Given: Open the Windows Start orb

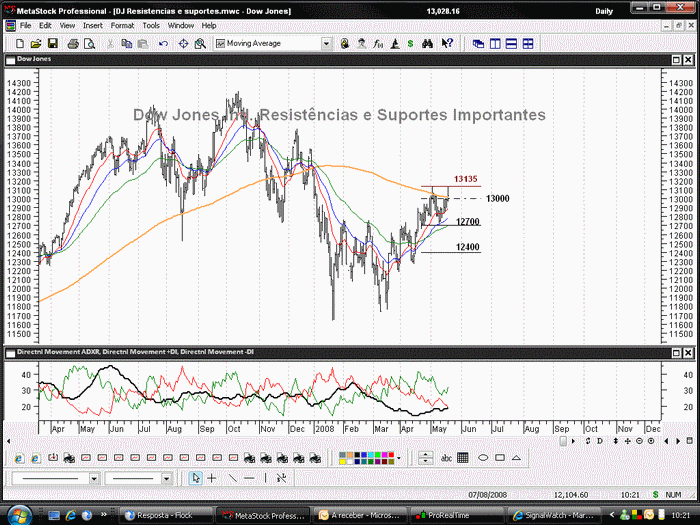Looking at the screenshot, I should (18, 516).
